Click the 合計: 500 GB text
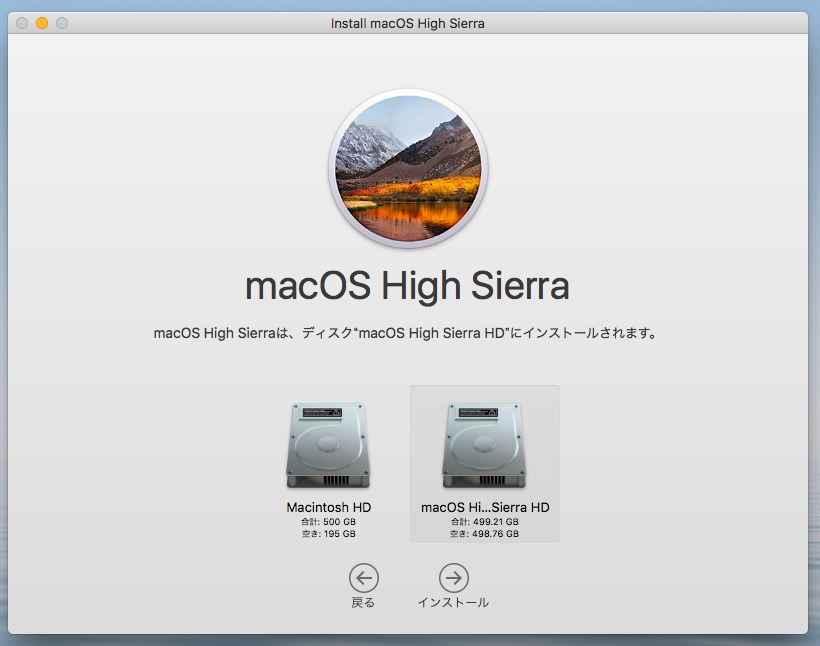This screenshot has height=646, width=820. point(328,522)
